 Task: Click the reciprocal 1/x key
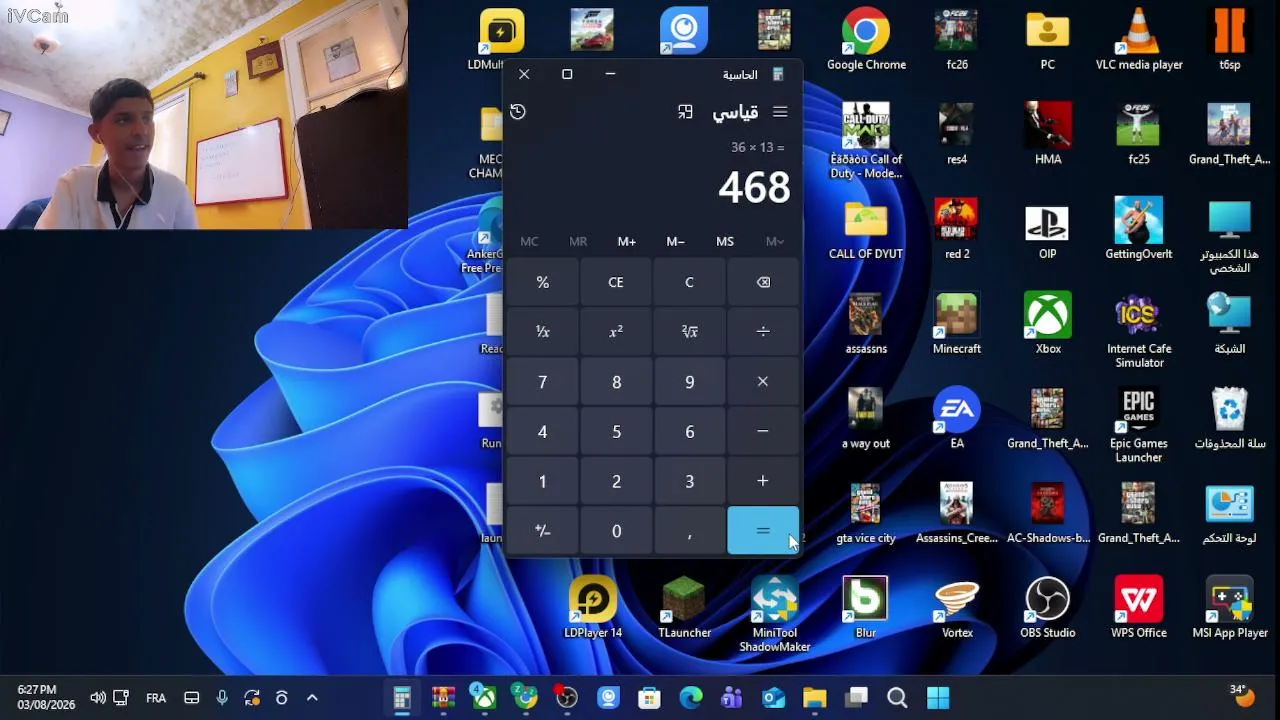(x=543, y=332)
